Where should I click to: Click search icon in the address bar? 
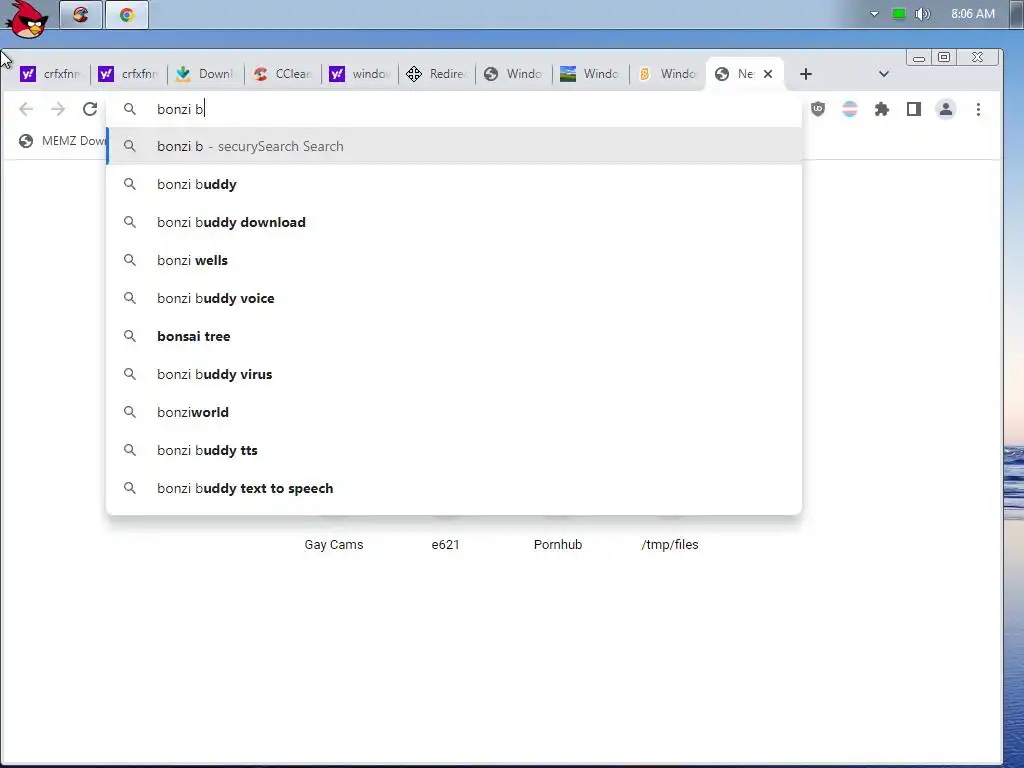tap(130, 109)
